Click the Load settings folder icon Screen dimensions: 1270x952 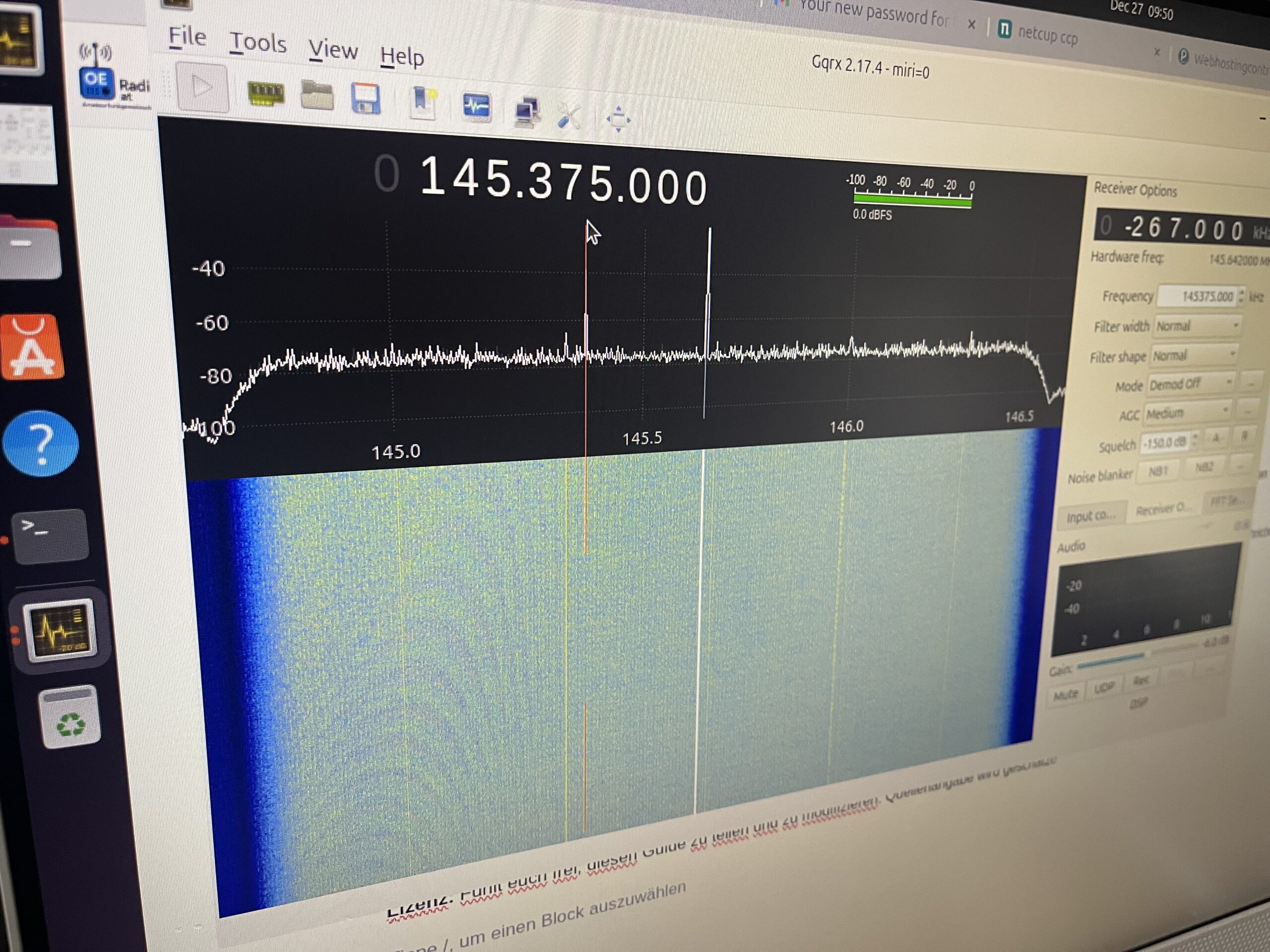click(317, 96)
